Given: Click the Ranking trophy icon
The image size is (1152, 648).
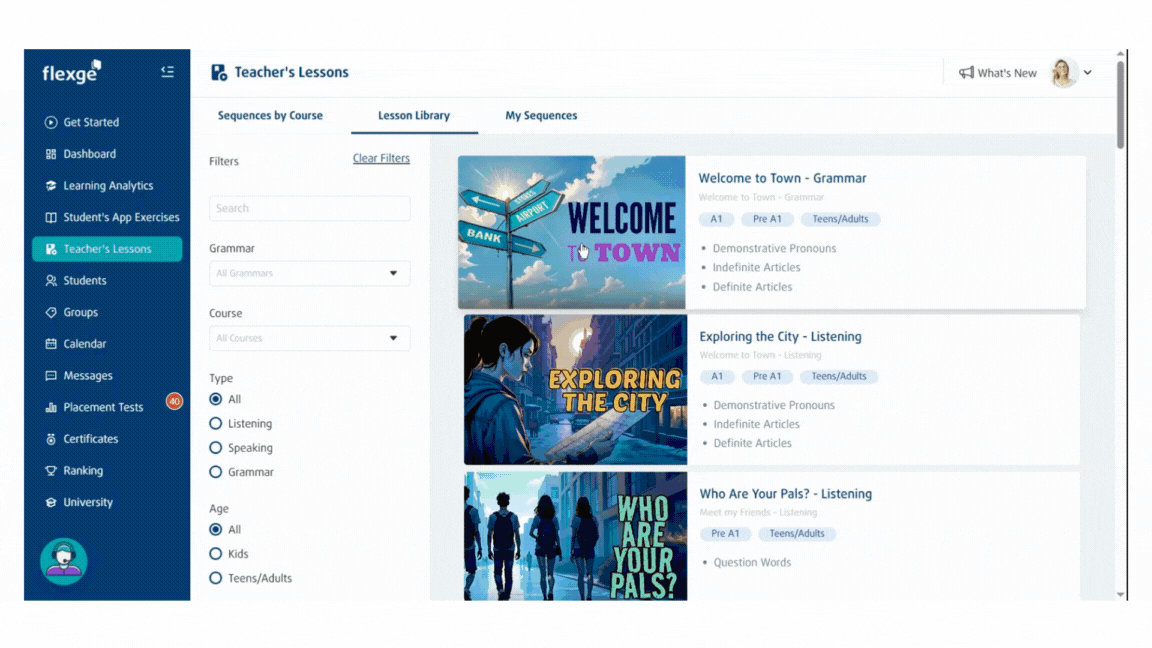Looking at the screenshot, I should coord(51,471).
